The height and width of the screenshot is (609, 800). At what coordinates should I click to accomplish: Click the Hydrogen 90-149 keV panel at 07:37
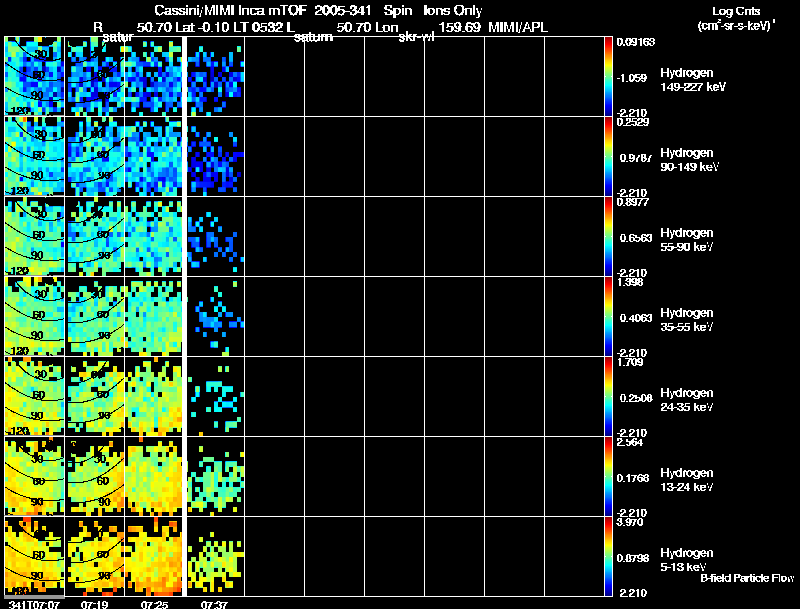(x=214, y=156)
